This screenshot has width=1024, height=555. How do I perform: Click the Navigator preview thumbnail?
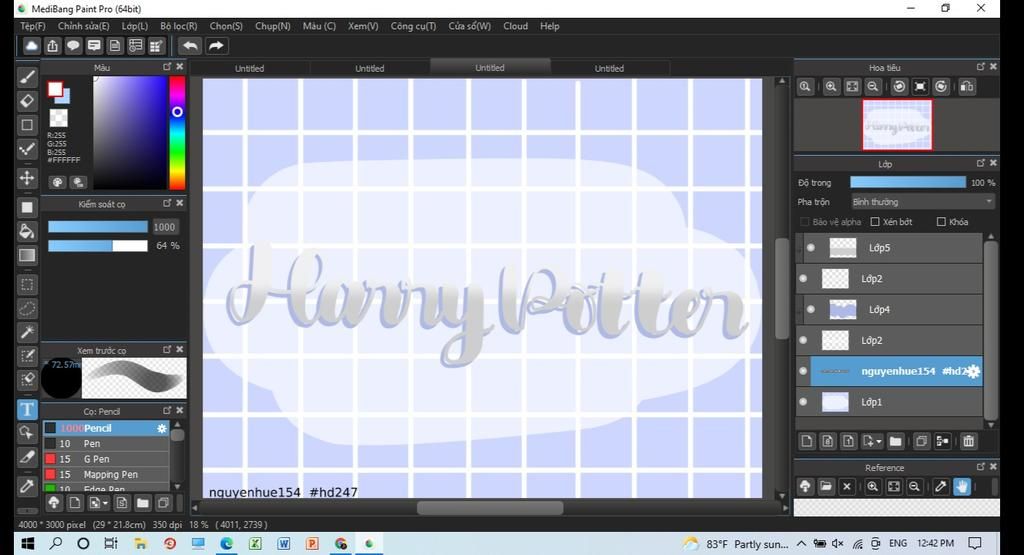pos(897,124)
